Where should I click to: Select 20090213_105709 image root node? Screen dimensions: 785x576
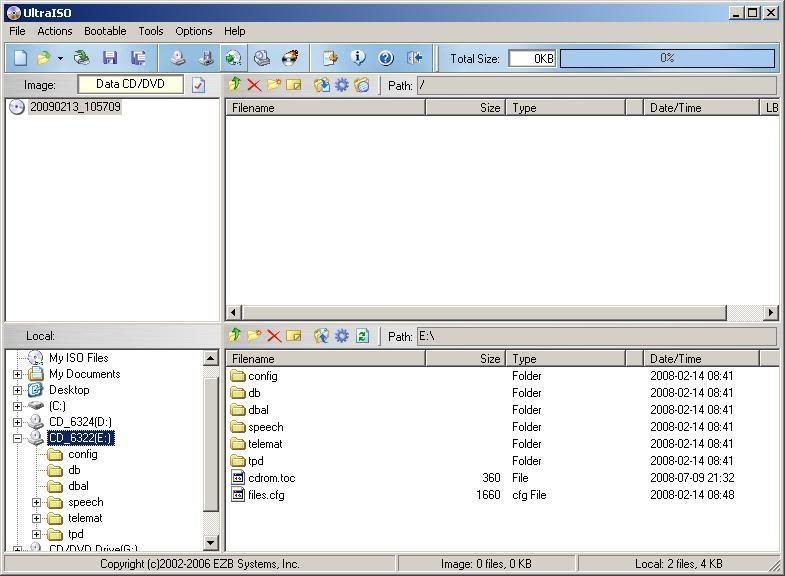(75, 107)
